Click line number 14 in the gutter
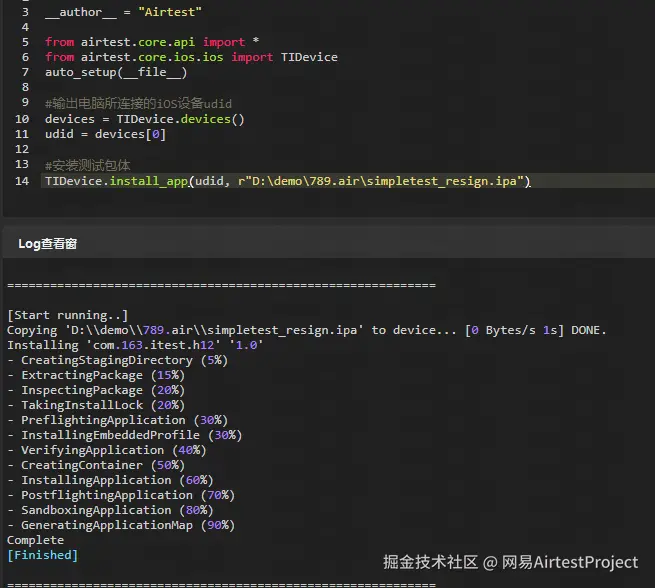This screenshot has height=588, width=655. coord(22,181)
